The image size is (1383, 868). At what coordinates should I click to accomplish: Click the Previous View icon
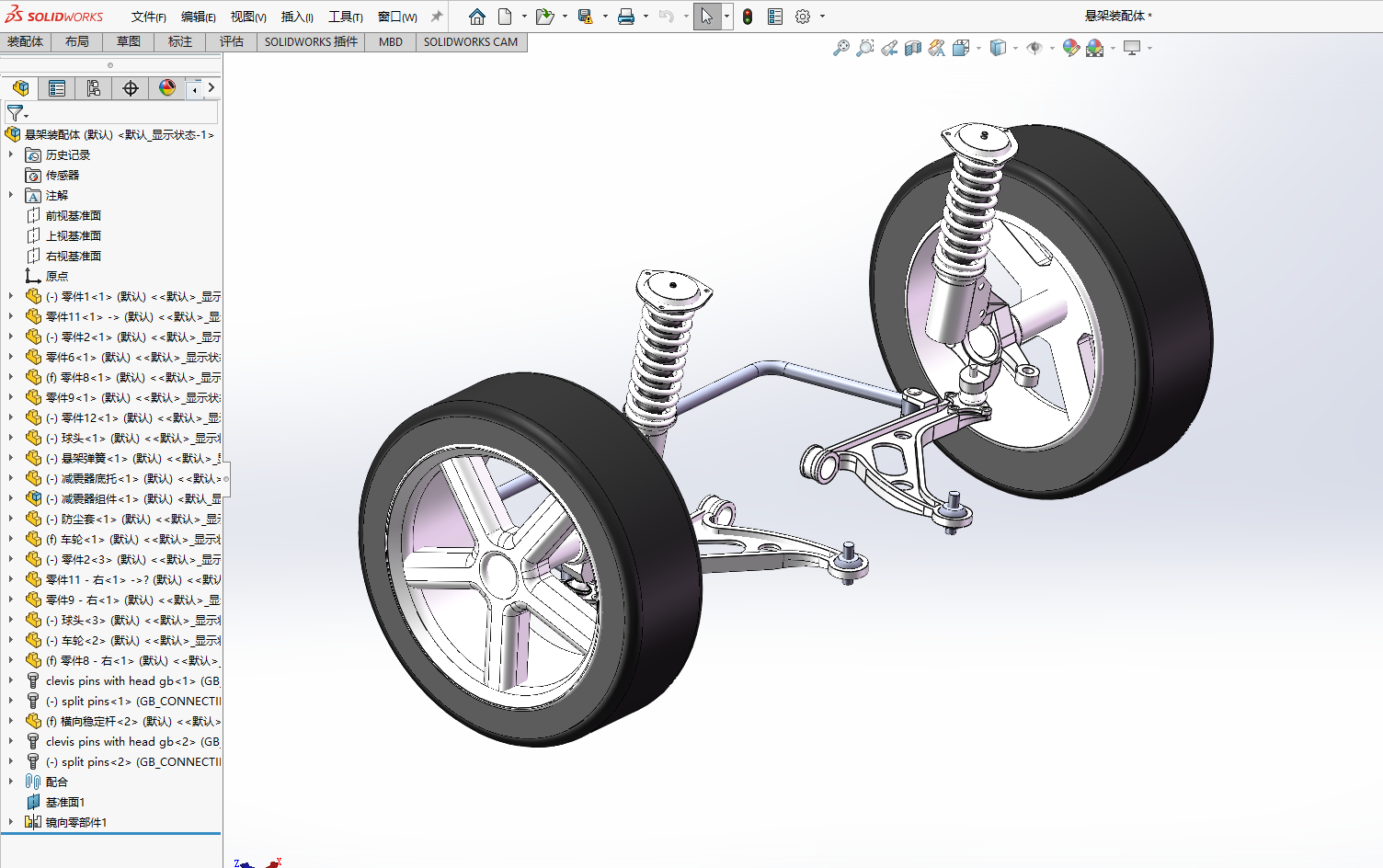888,48
